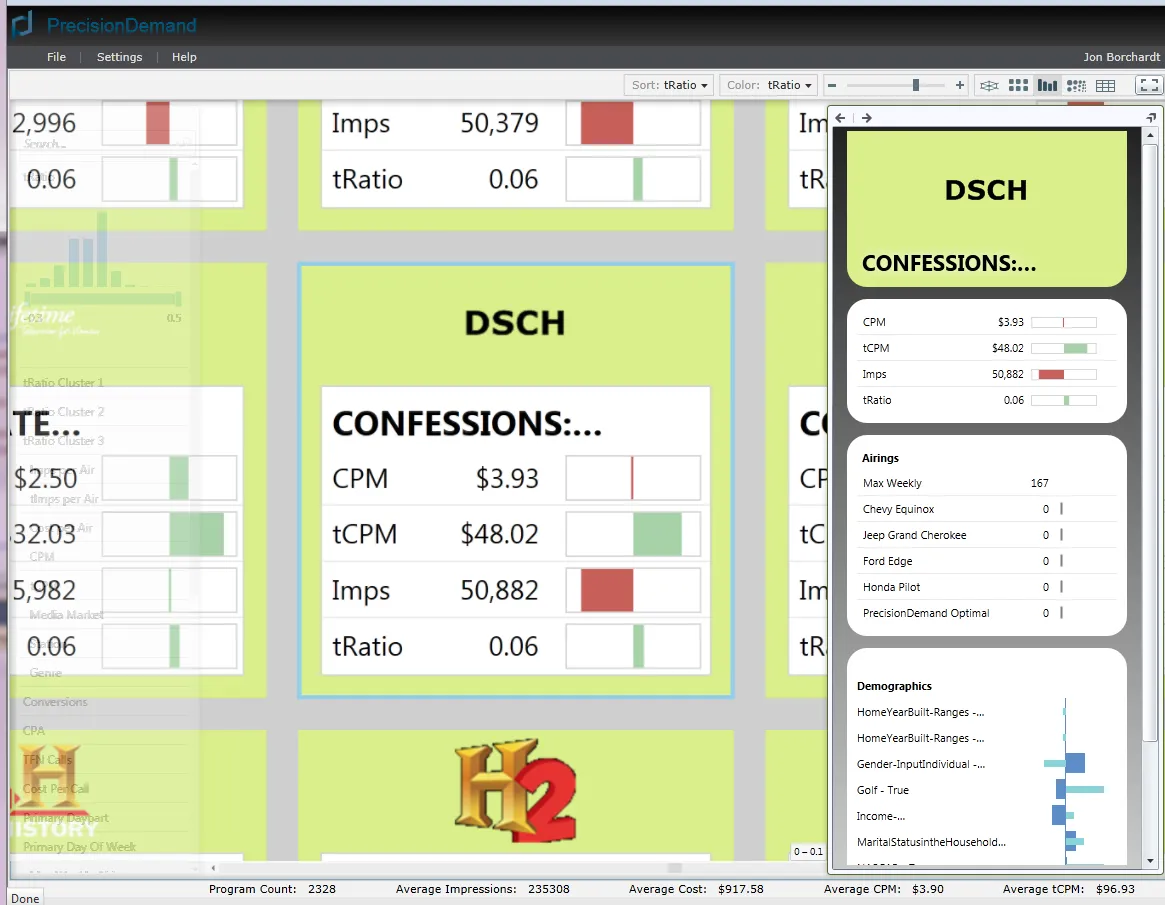The height and width of the screenshot is (905, 1165).
Task: Click the Jon Borchardt user name
Action: [x=1120, y=57]
